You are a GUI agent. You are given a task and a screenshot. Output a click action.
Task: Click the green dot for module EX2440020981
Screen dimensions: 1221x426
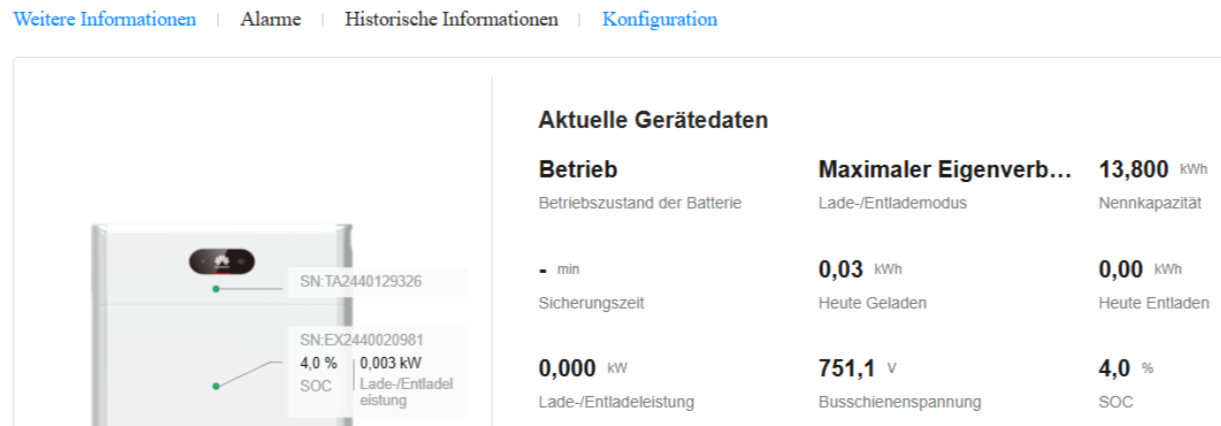pyautogui.click(x=215, y=386)
